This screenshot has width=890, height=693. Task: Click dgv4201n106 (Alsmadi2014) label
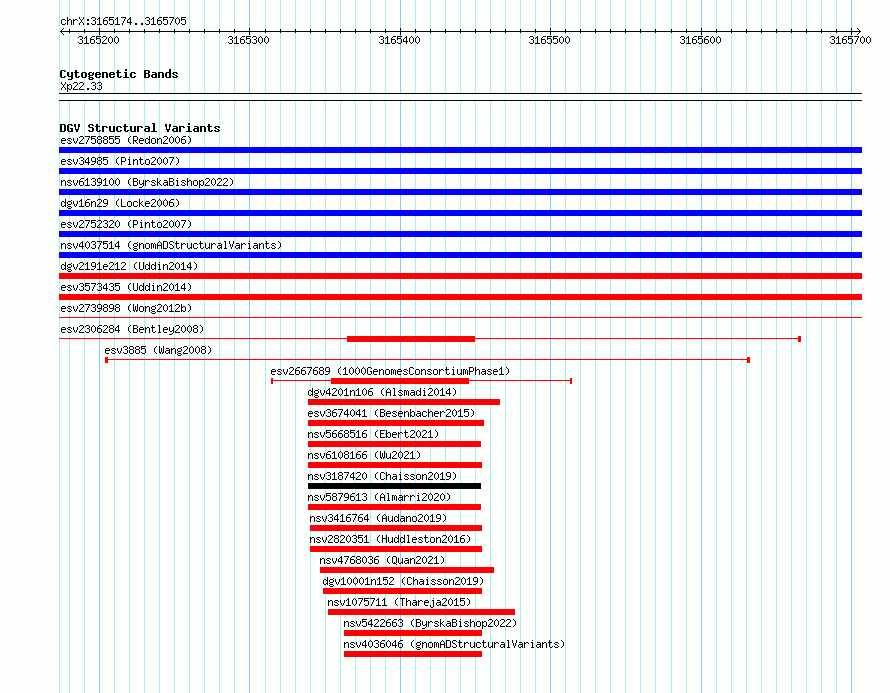coord(382,392)
